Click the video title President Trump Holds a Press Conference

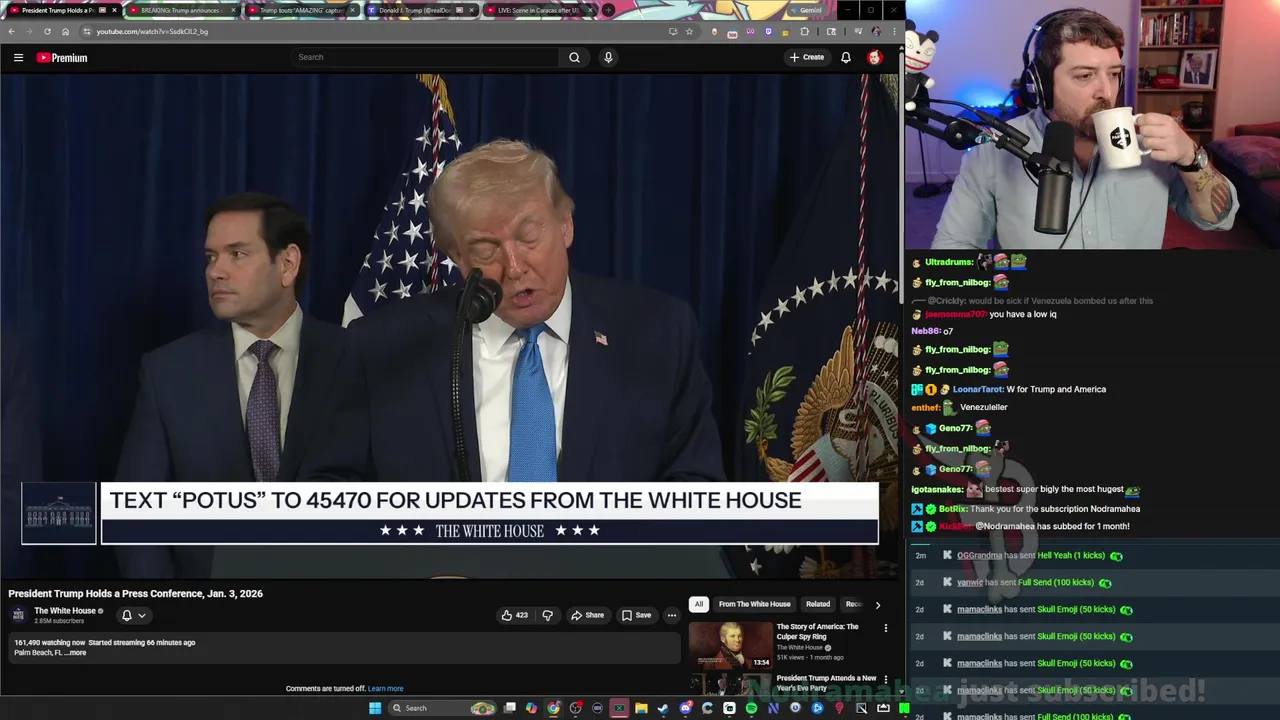pyautogui.click(x=135, y=593)
